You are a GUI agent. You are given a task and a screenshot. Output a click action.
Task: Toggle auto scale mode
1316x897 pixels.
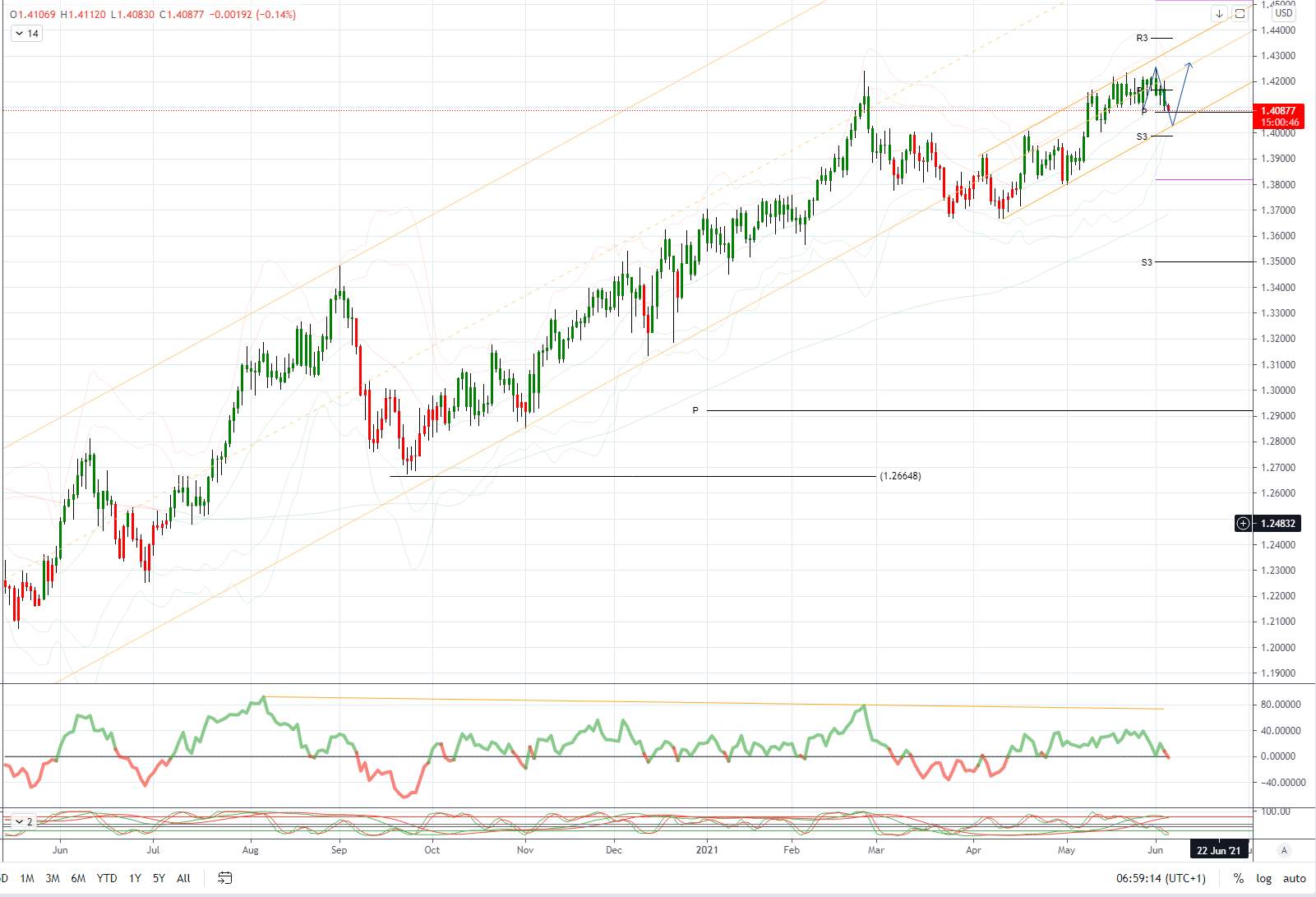(x=1294, y=878)
